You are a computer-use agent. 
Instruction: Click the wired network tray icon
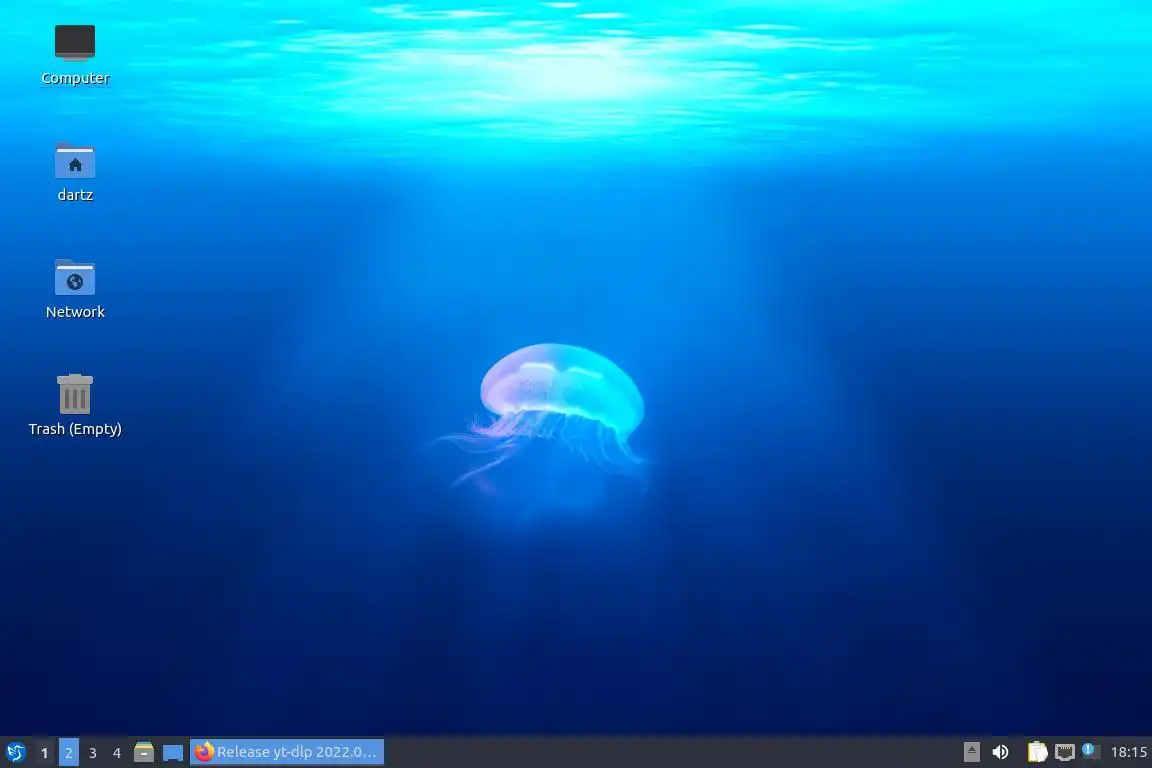(x=1065, y=752)
